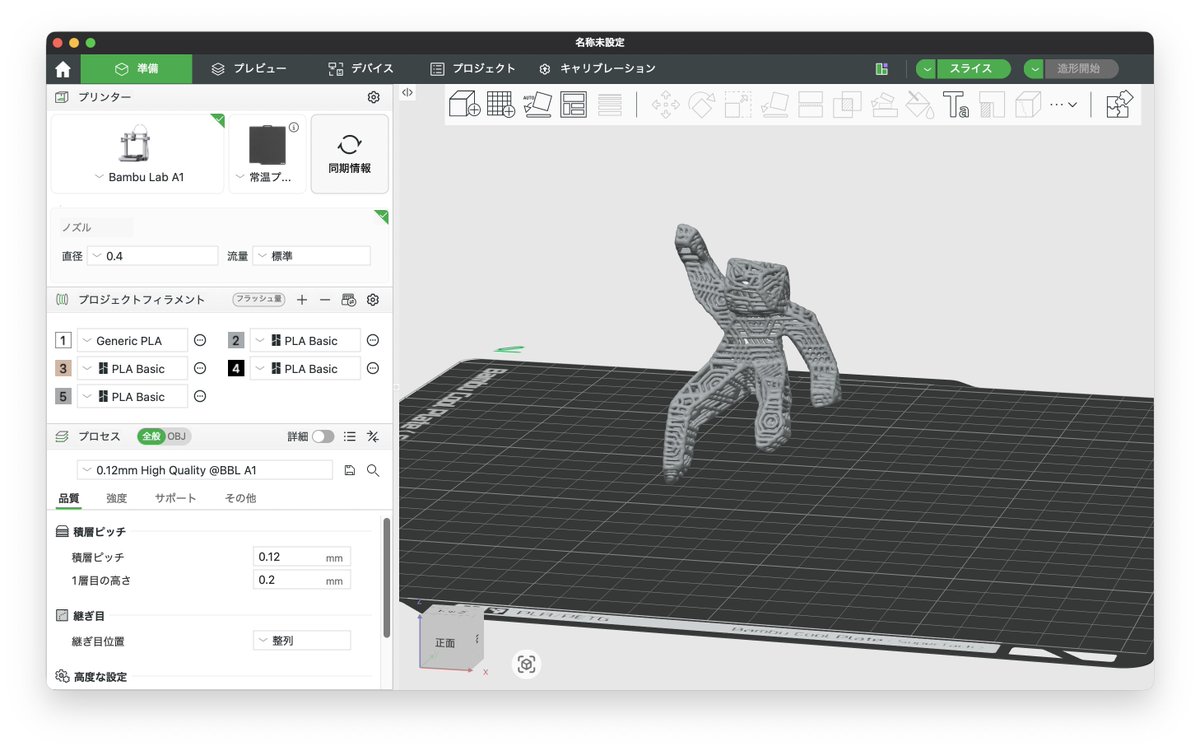Select the OBJ process mode
Screen dimensions: 1200x751
177,437
